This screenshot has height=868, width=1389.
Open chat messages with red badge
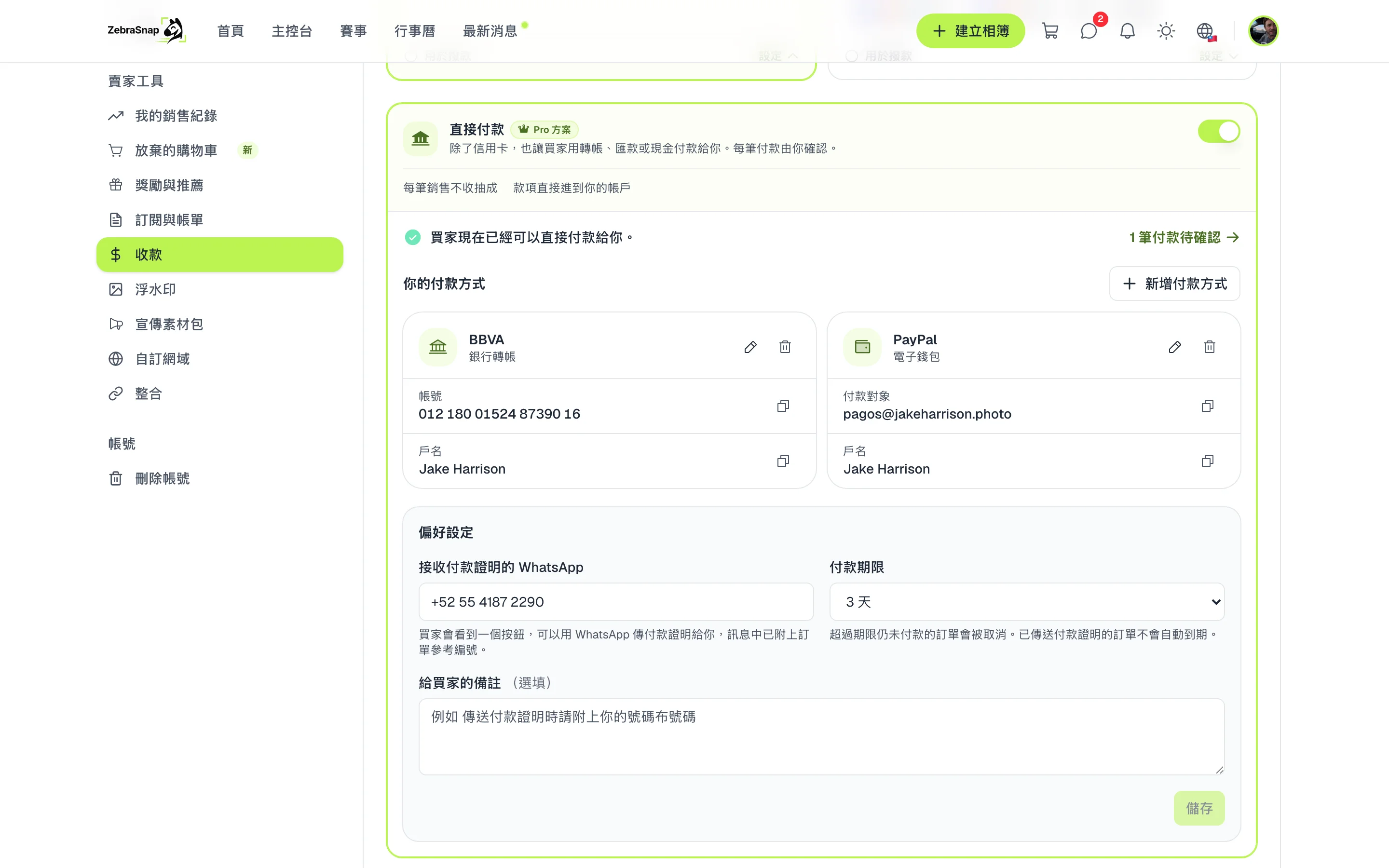pos(1089,31)
